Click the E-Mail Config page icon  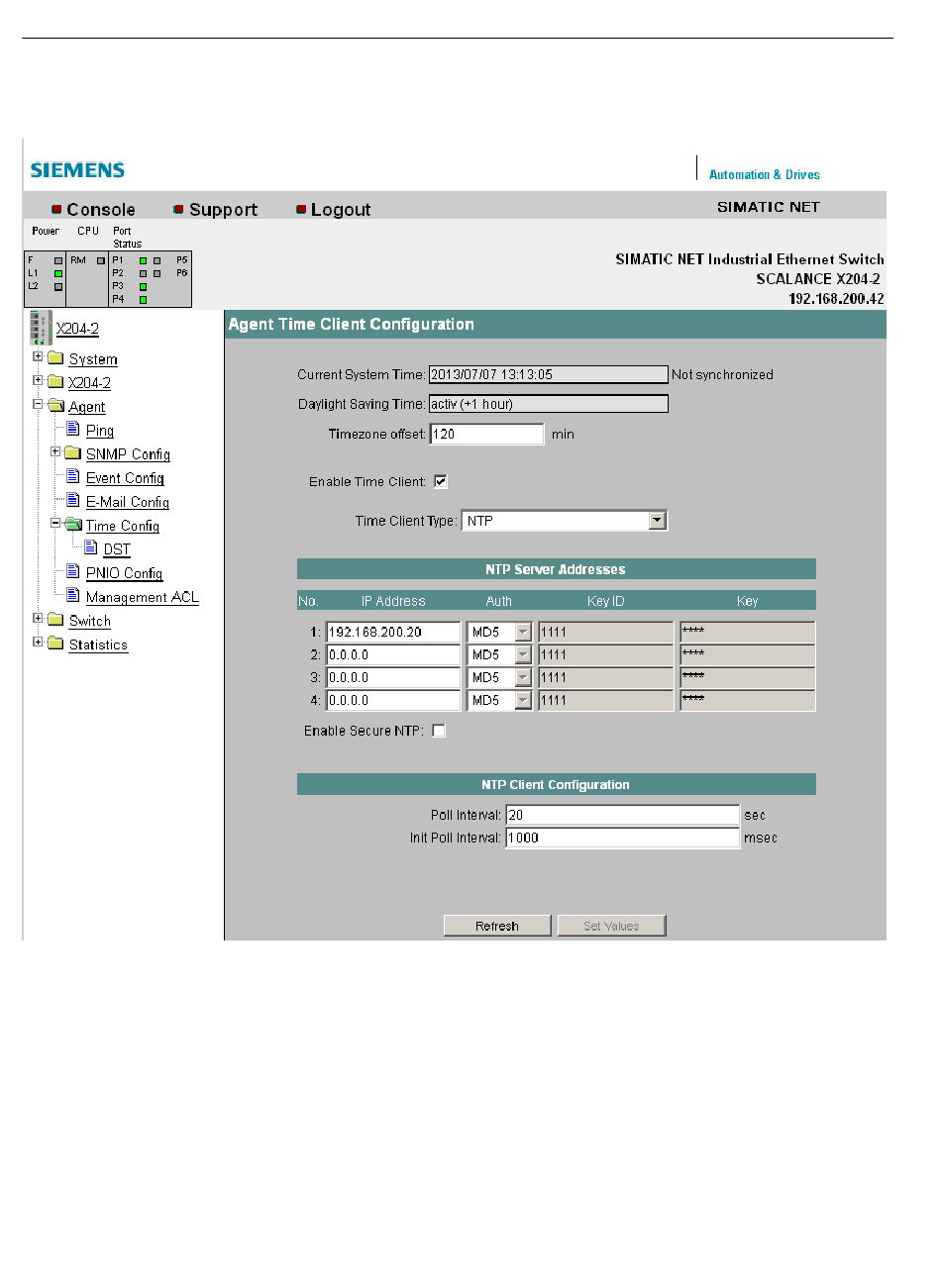coord(73,501)
